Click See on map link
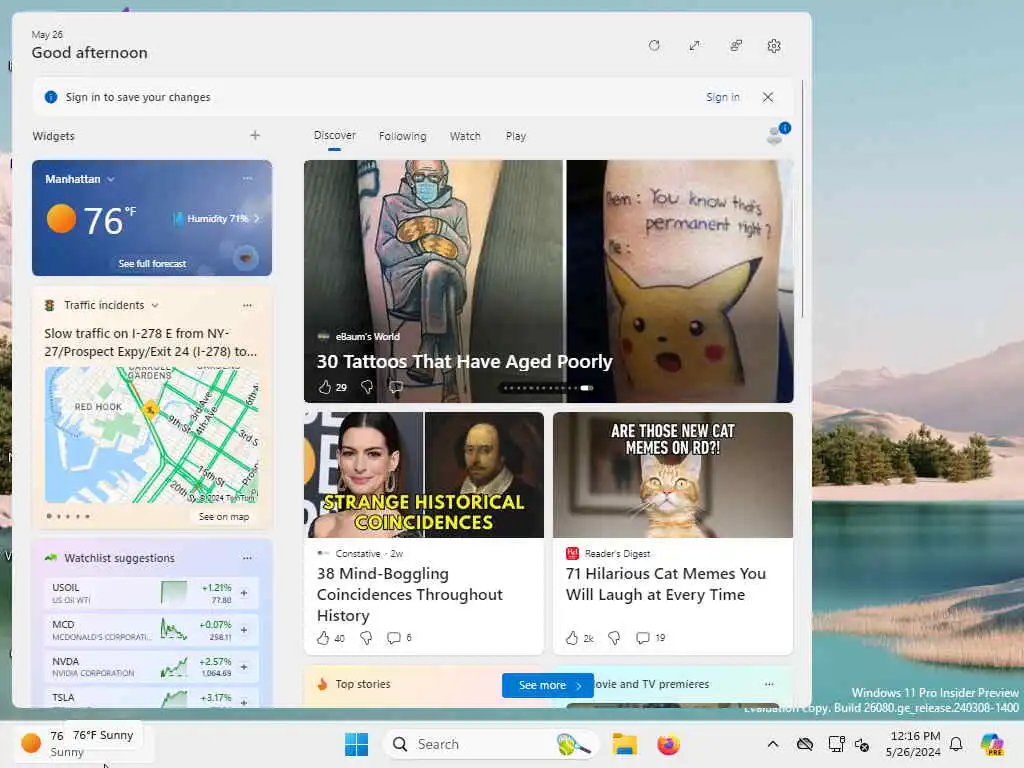Screen dimensions: 1024x768 click(x=223, y=517)
